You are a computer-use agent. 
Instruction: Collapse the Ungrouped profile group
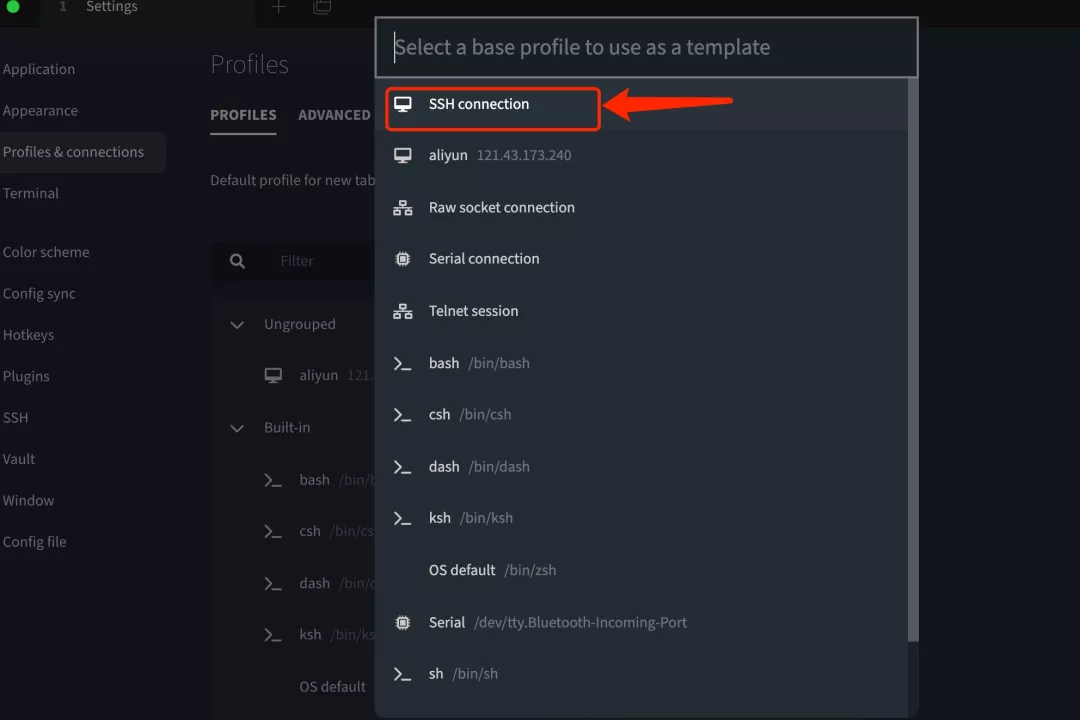[237, 325]
